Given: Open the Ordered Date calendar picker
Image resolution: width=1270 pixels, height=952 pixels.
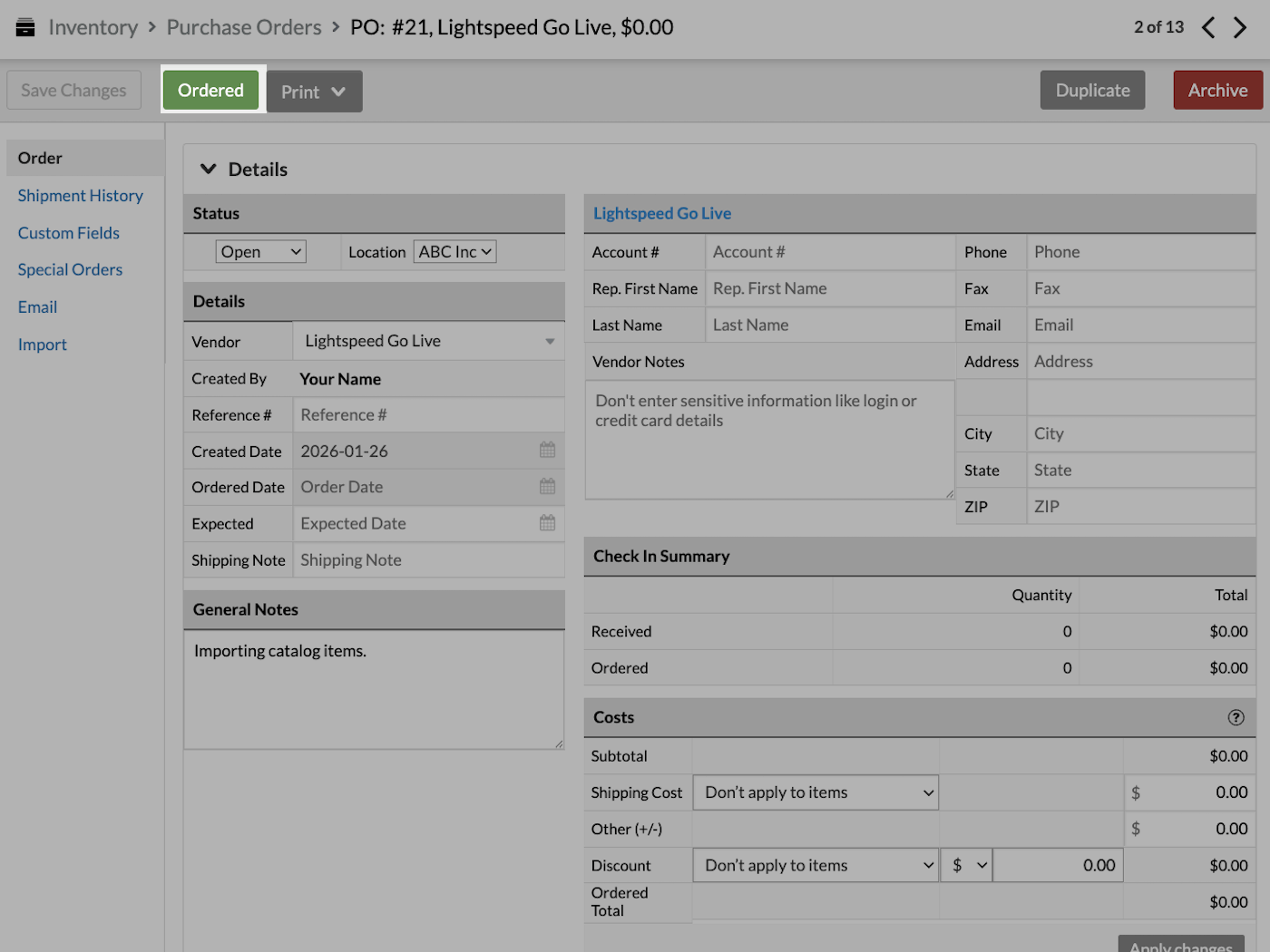Looking at the screenshot, I should click(x=547, y=487).
